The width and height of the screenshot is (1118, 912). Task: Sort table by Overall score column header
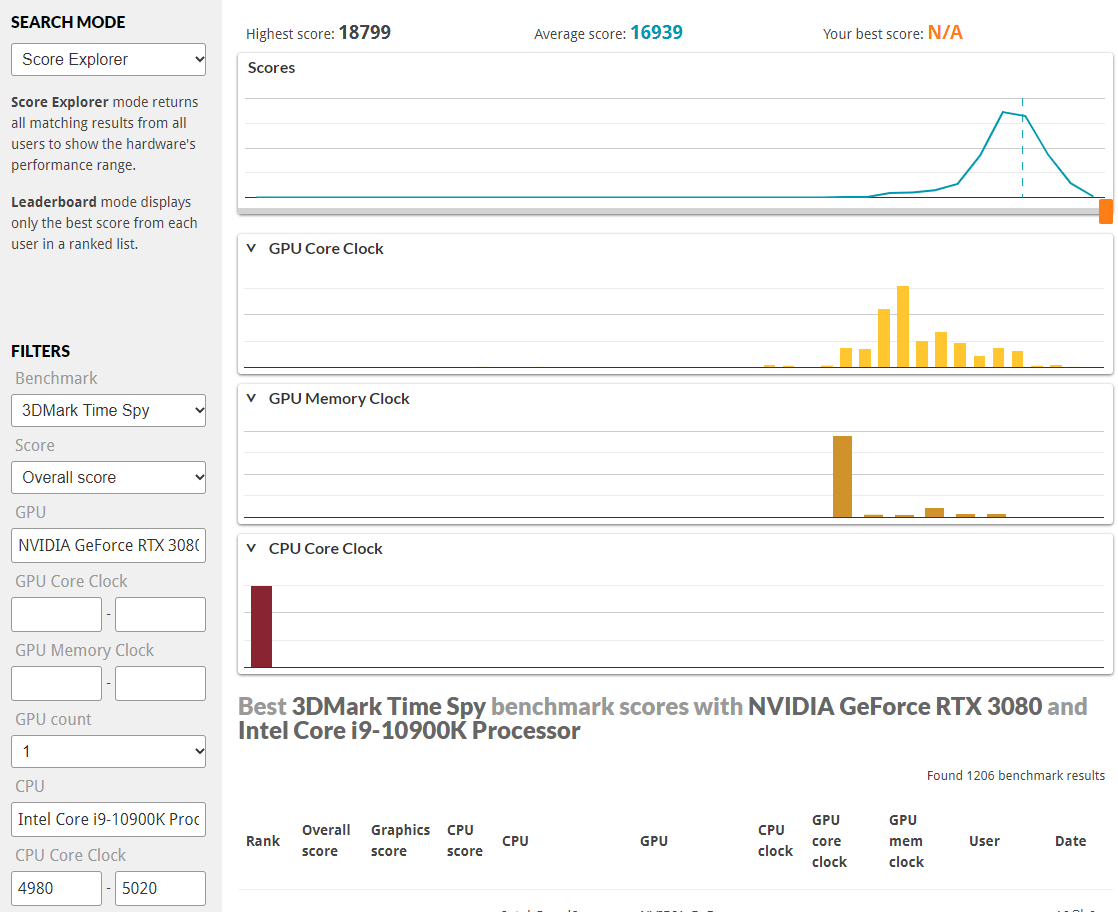[x=326, y=841]
